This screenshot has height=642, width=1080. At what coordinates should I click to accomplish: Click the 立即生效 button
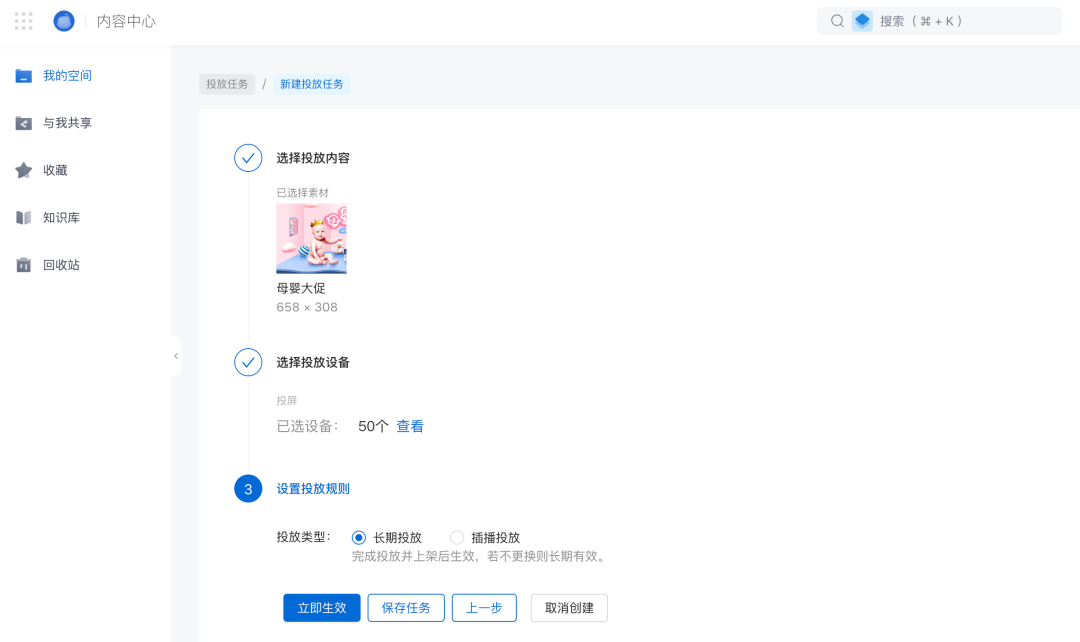[x=322, y=608]
